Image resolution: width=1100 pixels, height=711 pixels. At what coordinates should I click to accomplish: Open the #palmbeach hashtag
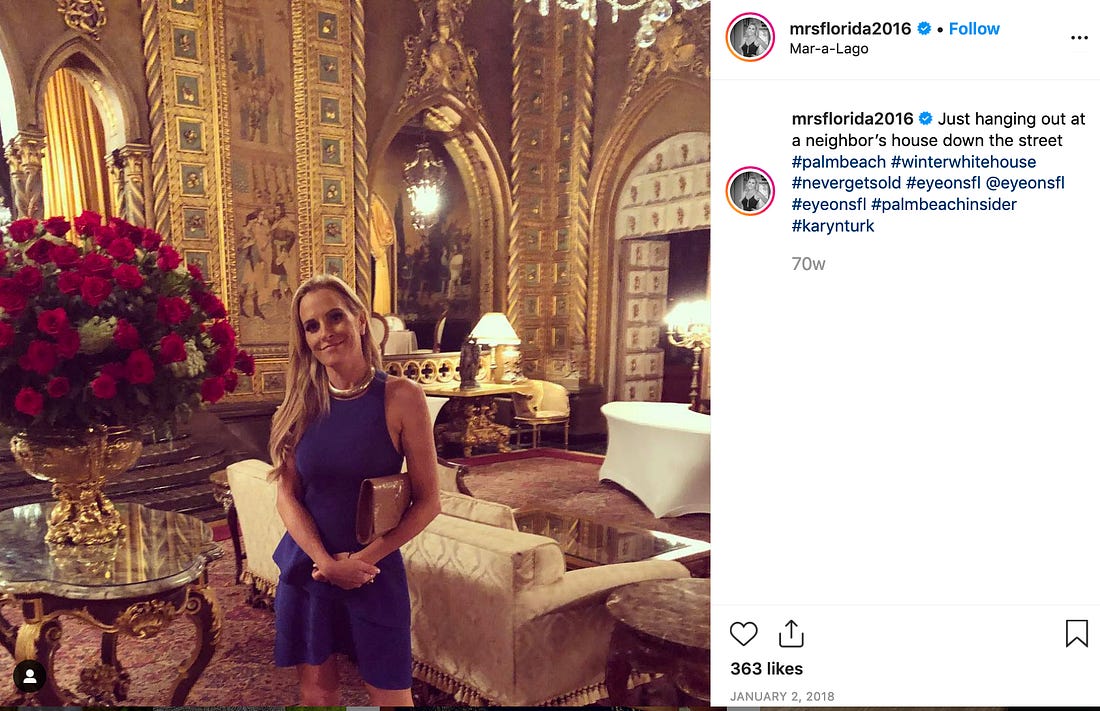838,162
